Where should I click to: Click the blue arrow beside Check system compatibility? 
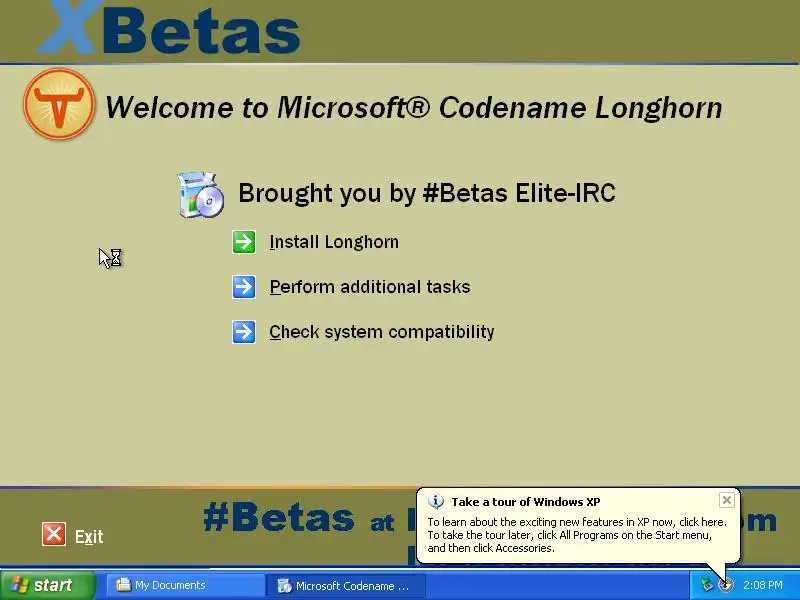[244, 332]
